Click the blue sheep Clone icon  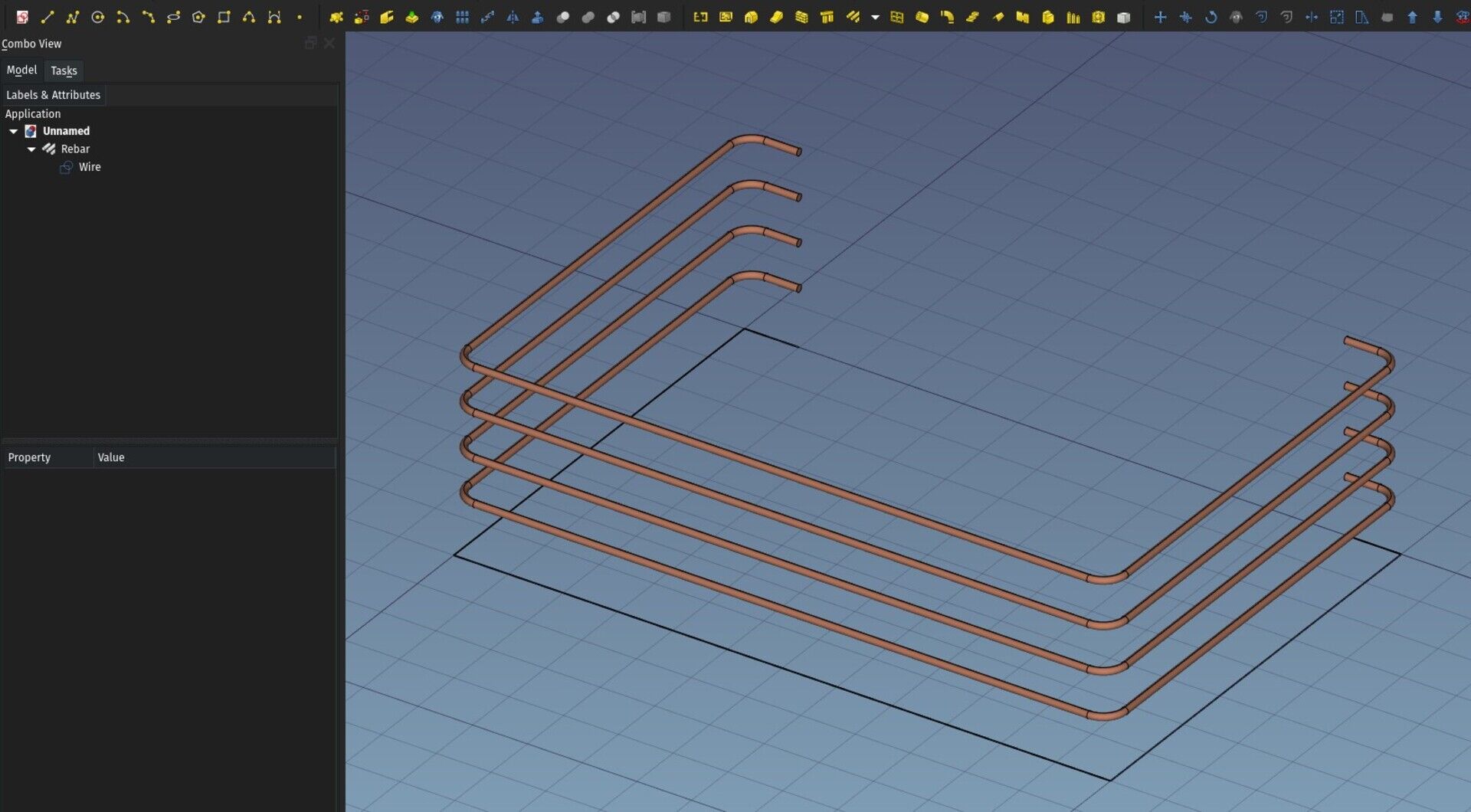437,17
